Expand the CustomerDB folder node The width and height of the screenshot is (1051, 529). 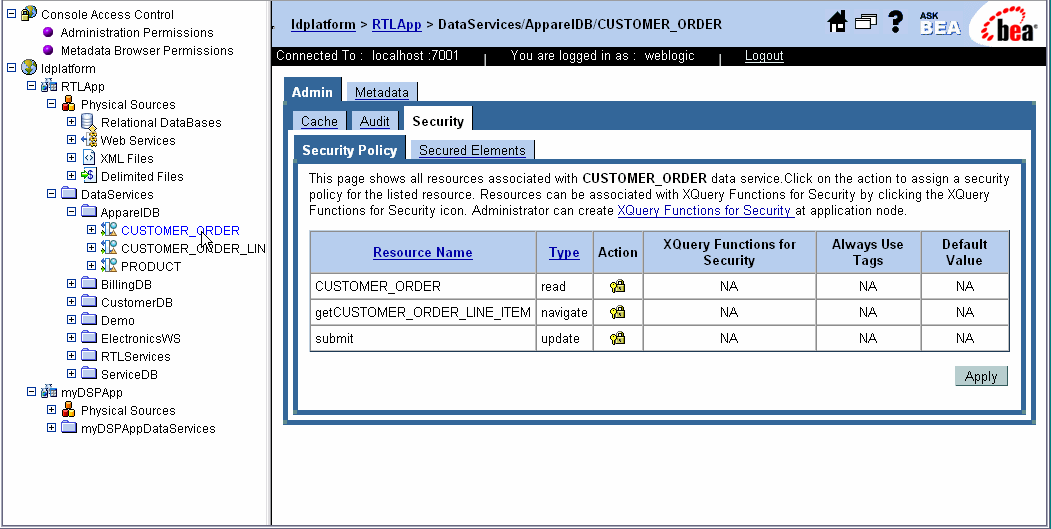(71, 302)
